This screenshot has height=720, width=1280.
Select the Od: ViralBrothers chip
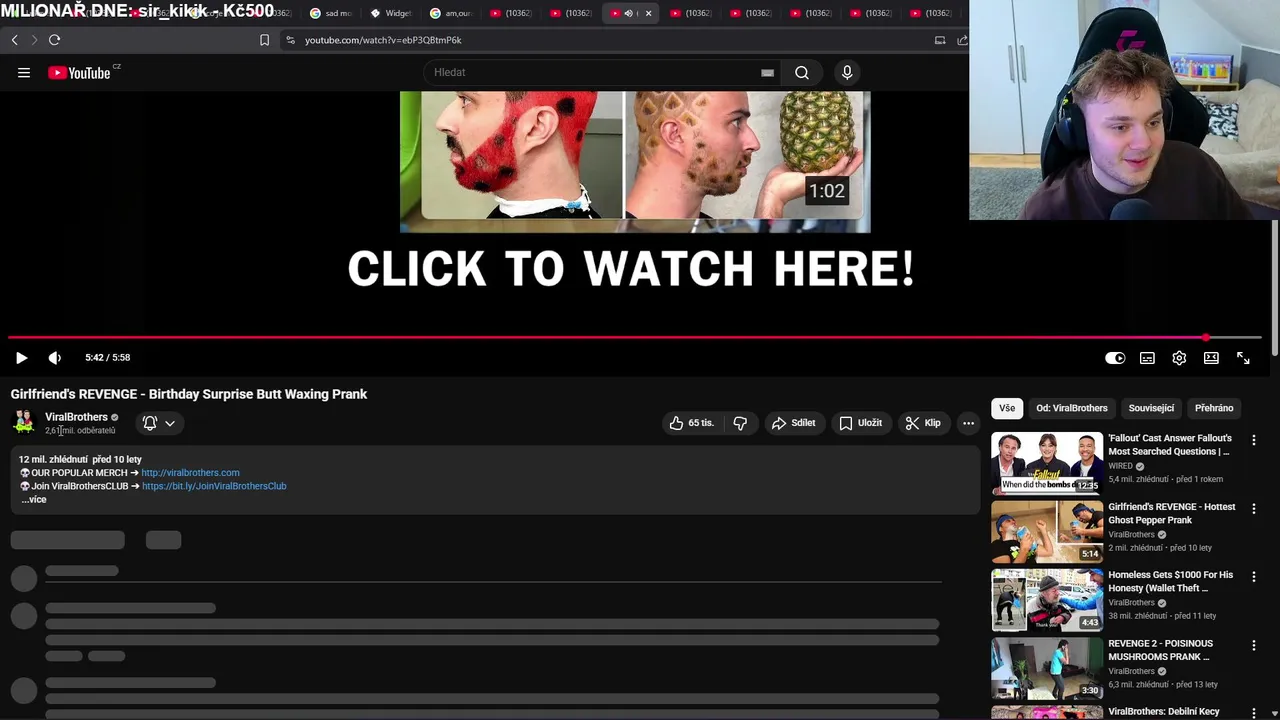click(x=1072, y=408)
